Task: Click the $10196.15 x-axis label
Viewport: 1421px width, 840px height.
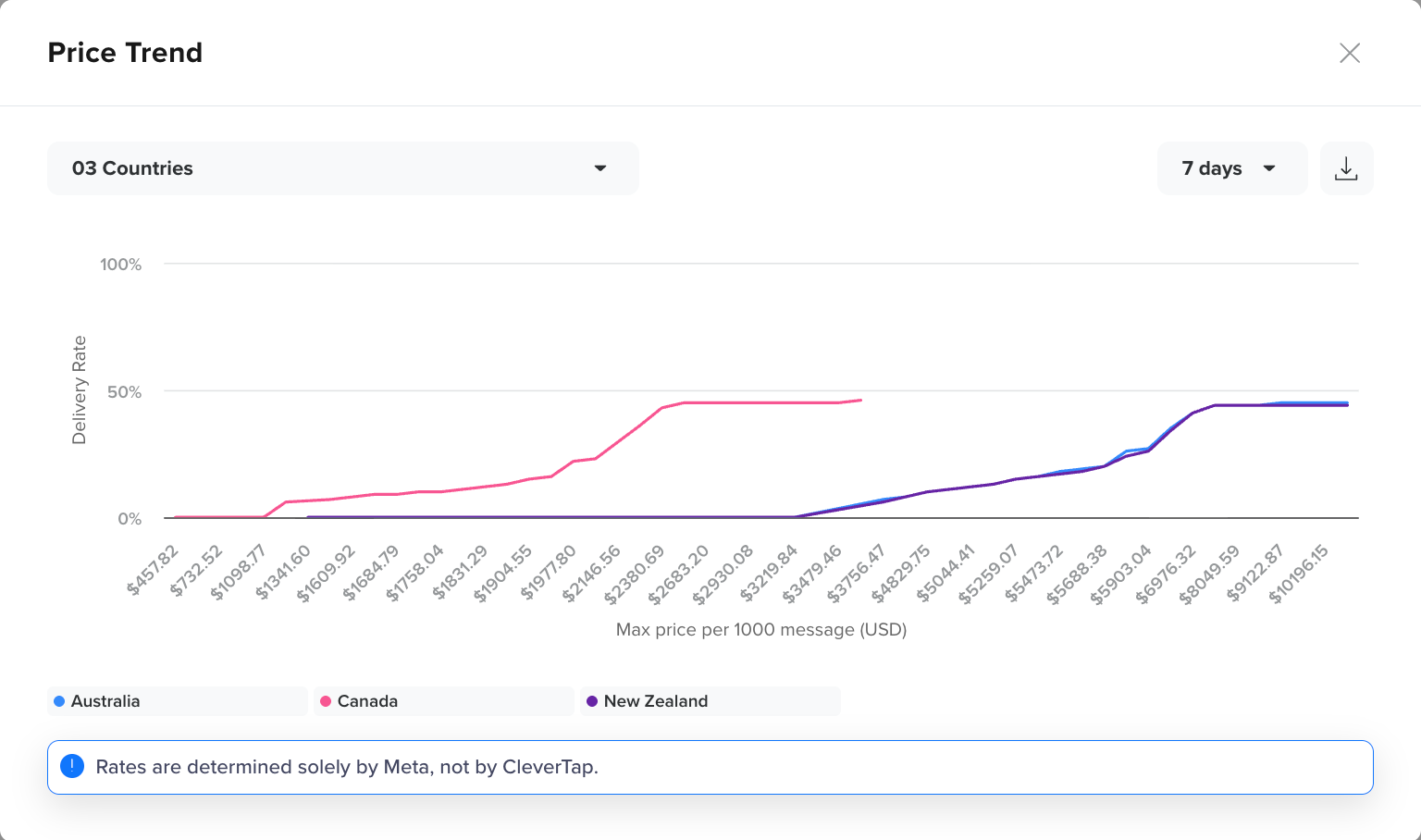Action: (1299, 574)
